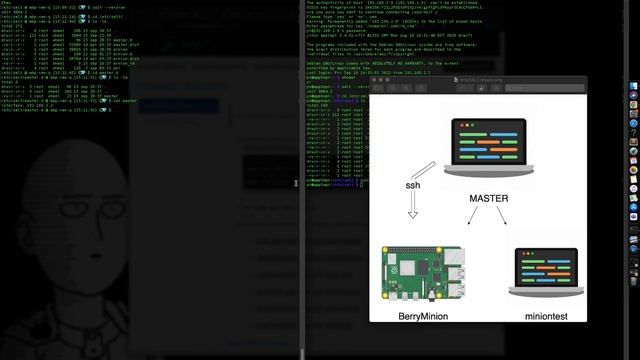Click the miniontest laptop image in diagram
The width and height of the screenshot is (640, 360).
[x=546, y=272]
